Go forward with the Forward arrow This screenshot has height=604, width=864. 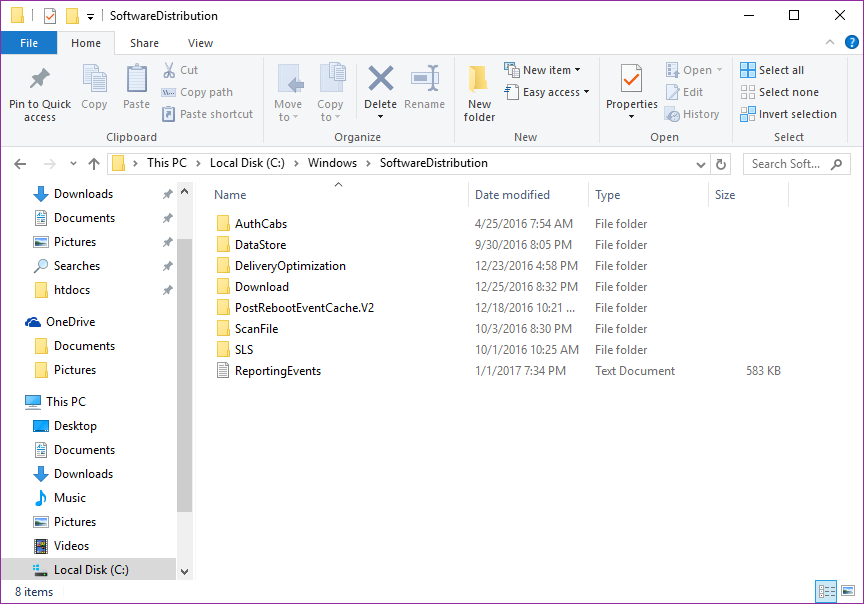[x=50, y=164]
